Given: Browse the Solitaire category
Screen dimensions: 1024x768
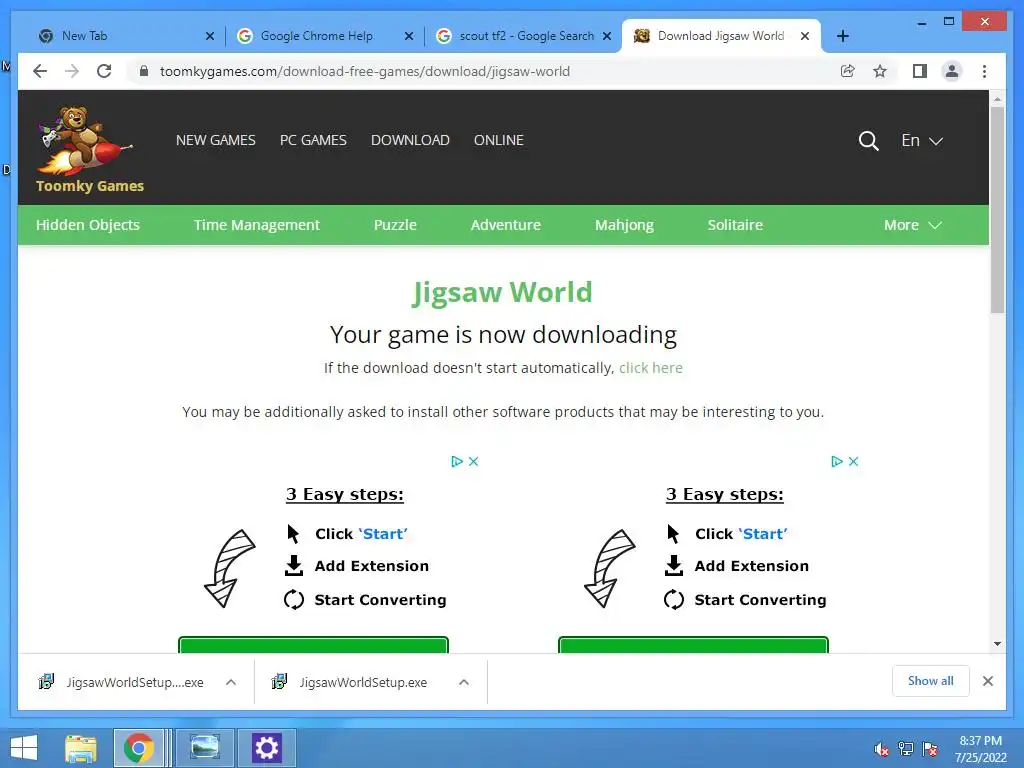Looking at the screenshot, I should click(735, 225).
